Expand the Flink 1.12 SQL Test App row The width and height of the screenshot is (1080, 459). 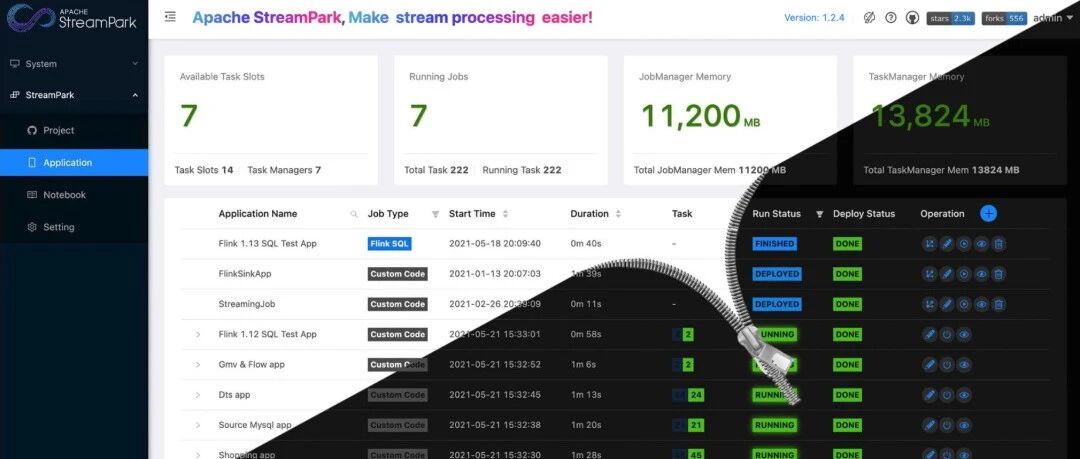pos(198,334)
